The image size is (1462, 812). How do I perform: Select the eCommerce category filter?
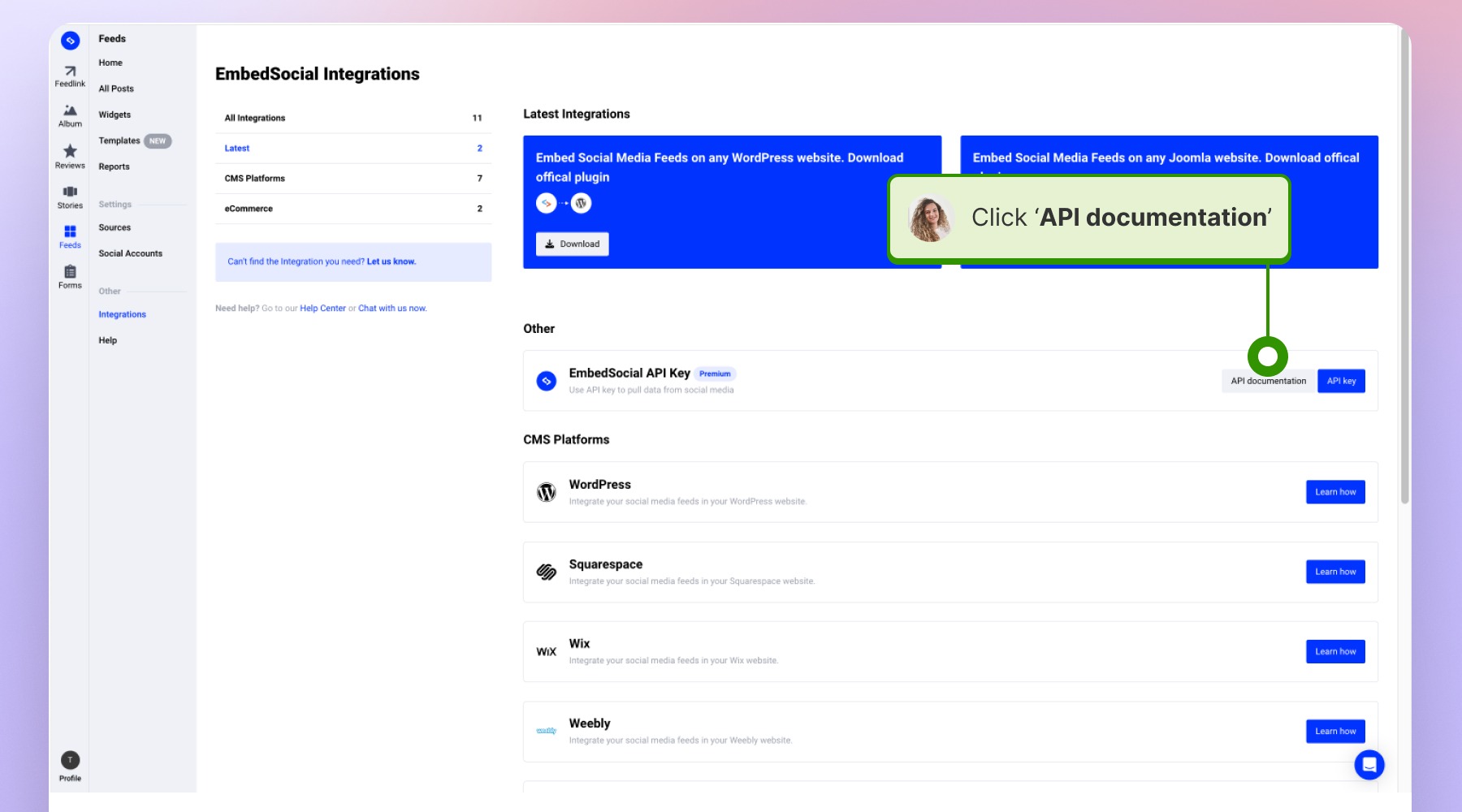353,209
